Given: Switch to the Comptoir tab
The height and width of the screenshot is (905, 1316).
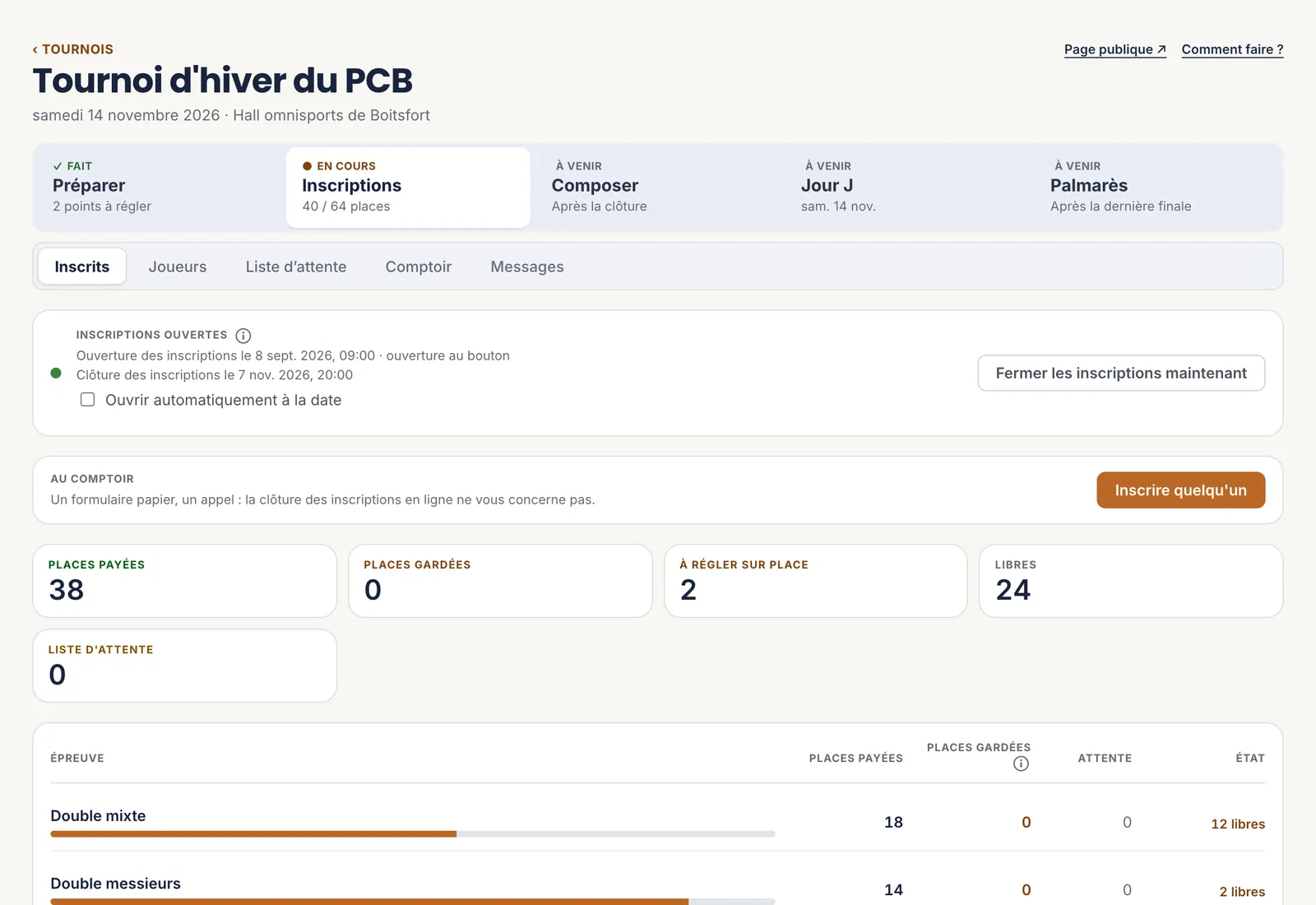Looking at the screenshot, I should pos(419,267).
